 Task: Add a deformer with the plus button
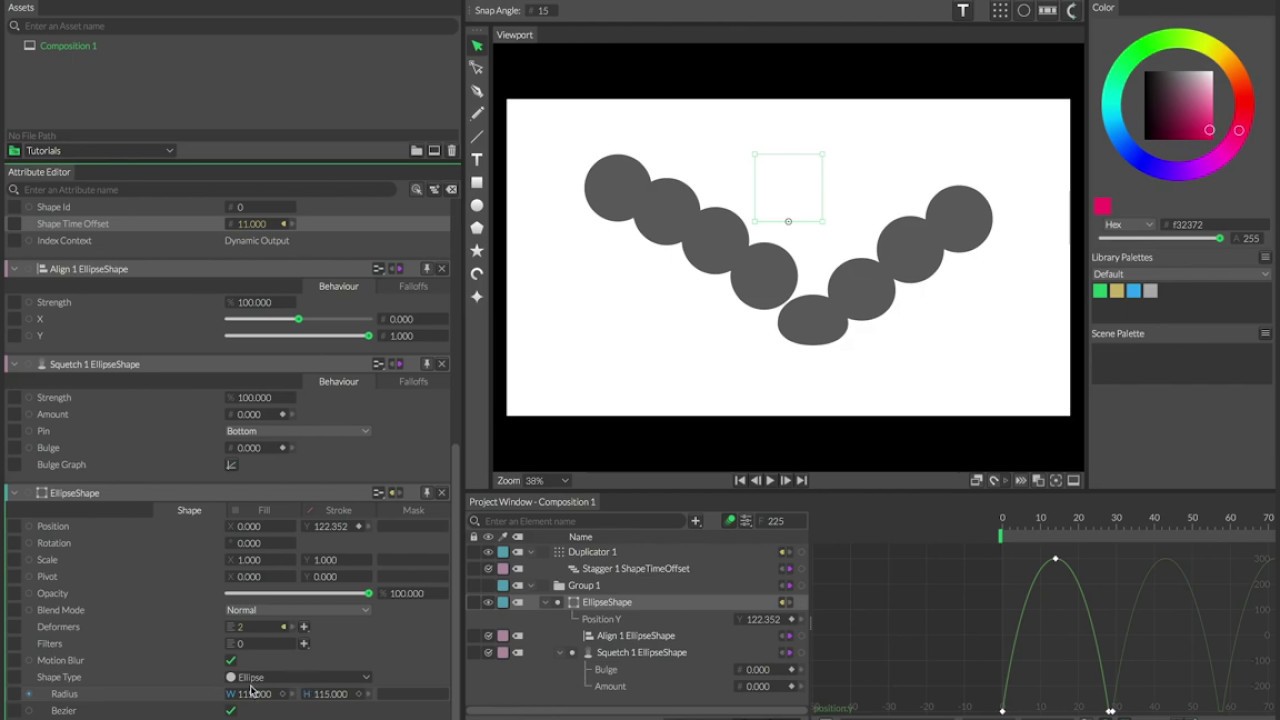tap(304, 627)
